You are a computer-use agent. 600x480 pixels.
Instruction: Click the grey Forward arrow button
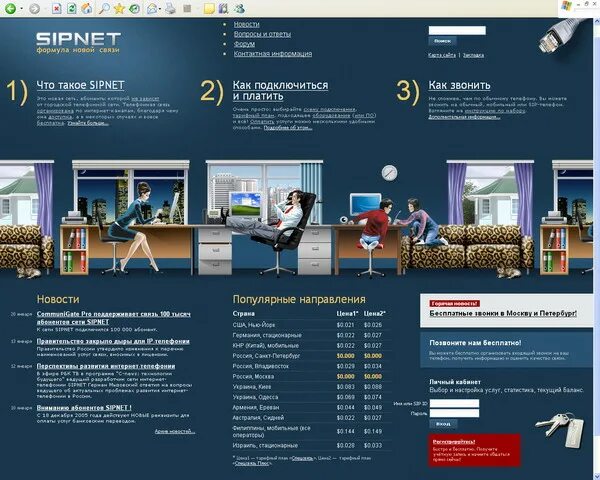click(x=34, y=8)
